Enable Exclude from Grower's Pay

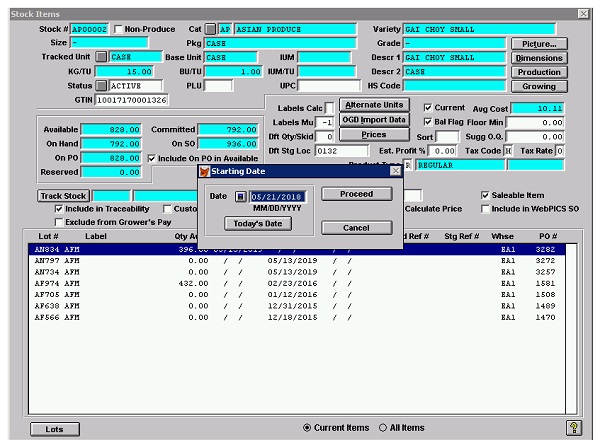pos(59,221)
